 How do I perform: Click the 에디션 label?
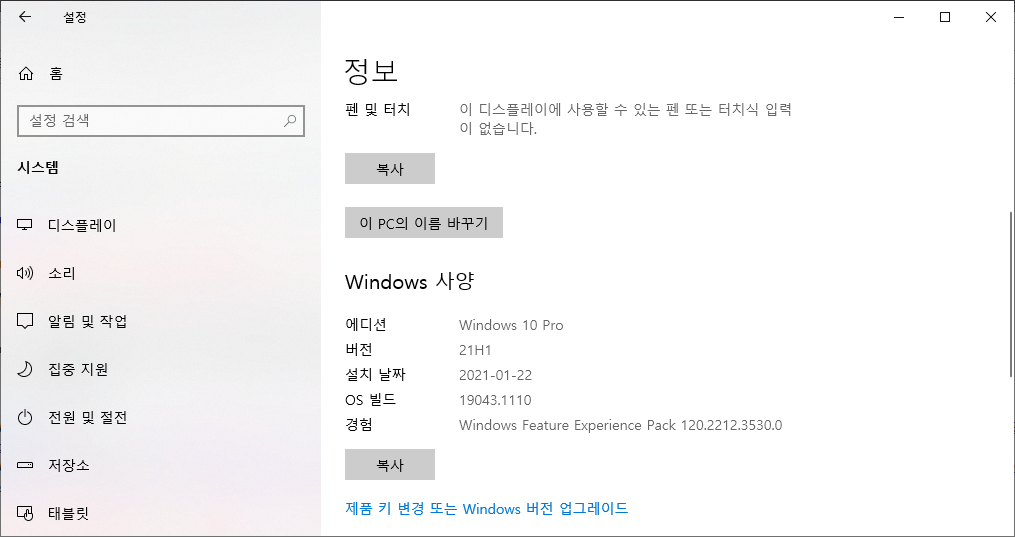[366, 325]
